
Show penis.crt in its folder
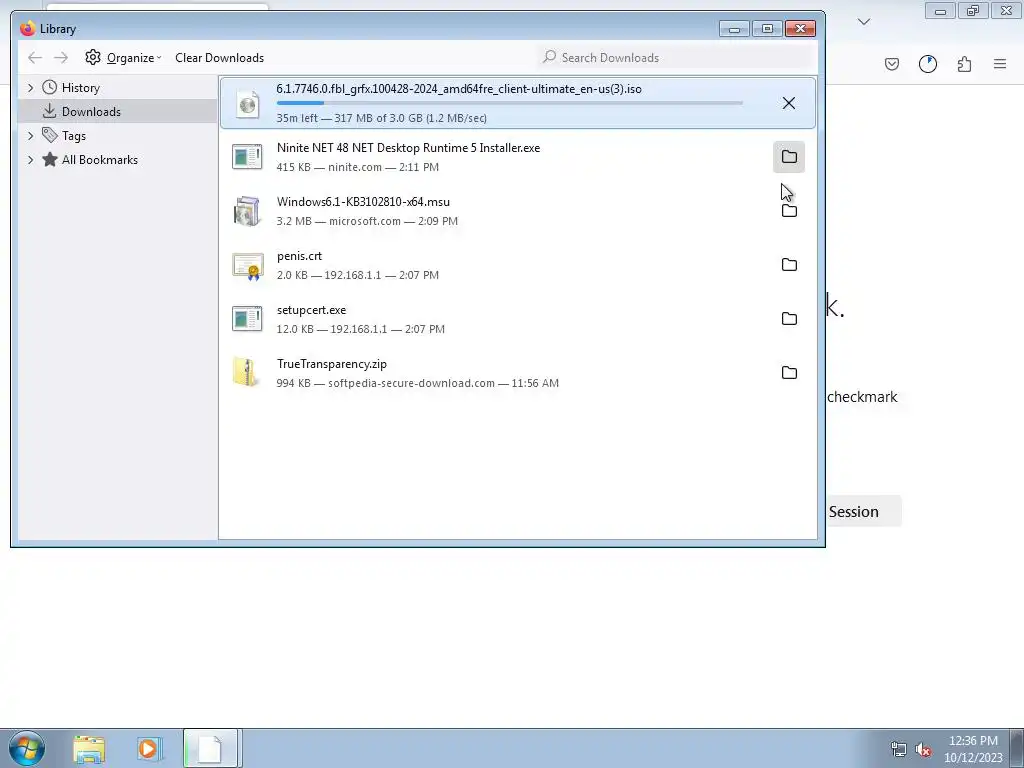point(789,264)
